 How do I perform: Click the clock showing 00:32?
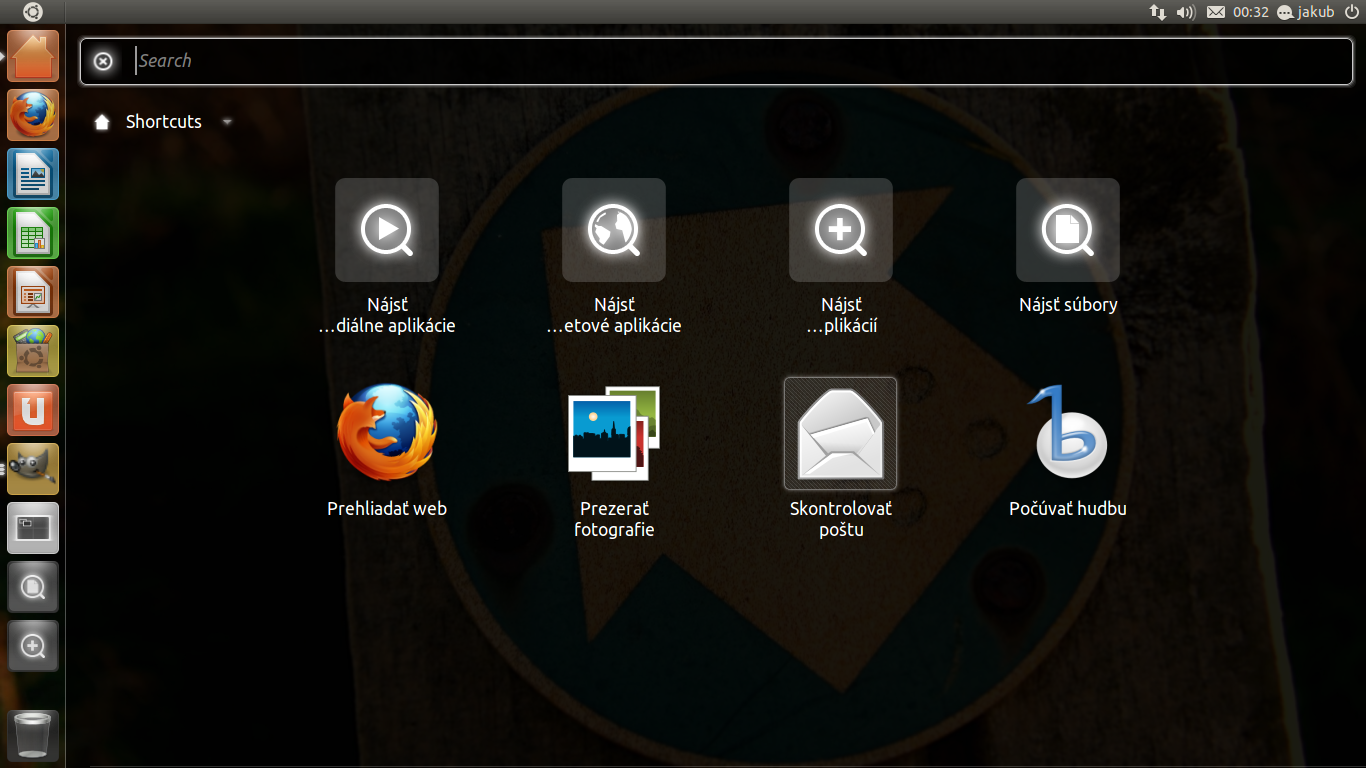point(1251,12)
